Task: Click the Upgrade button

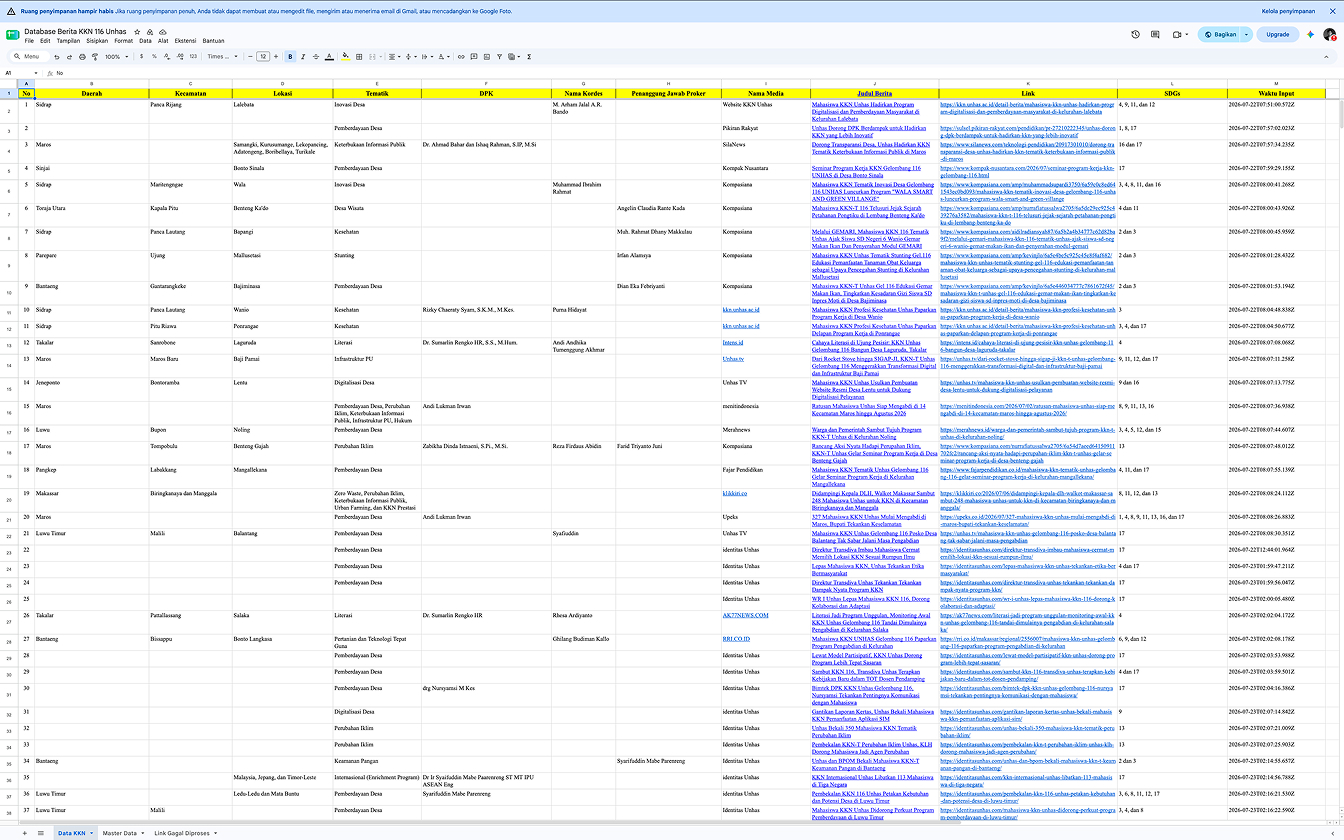Action: [x=1278, y=34]
